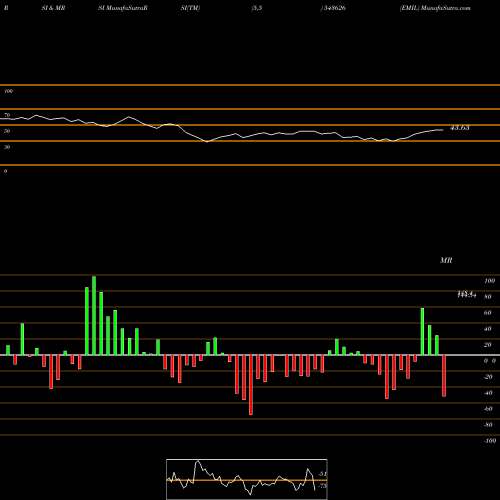Click the last red bar at right end of histogram

click(444, 376)
